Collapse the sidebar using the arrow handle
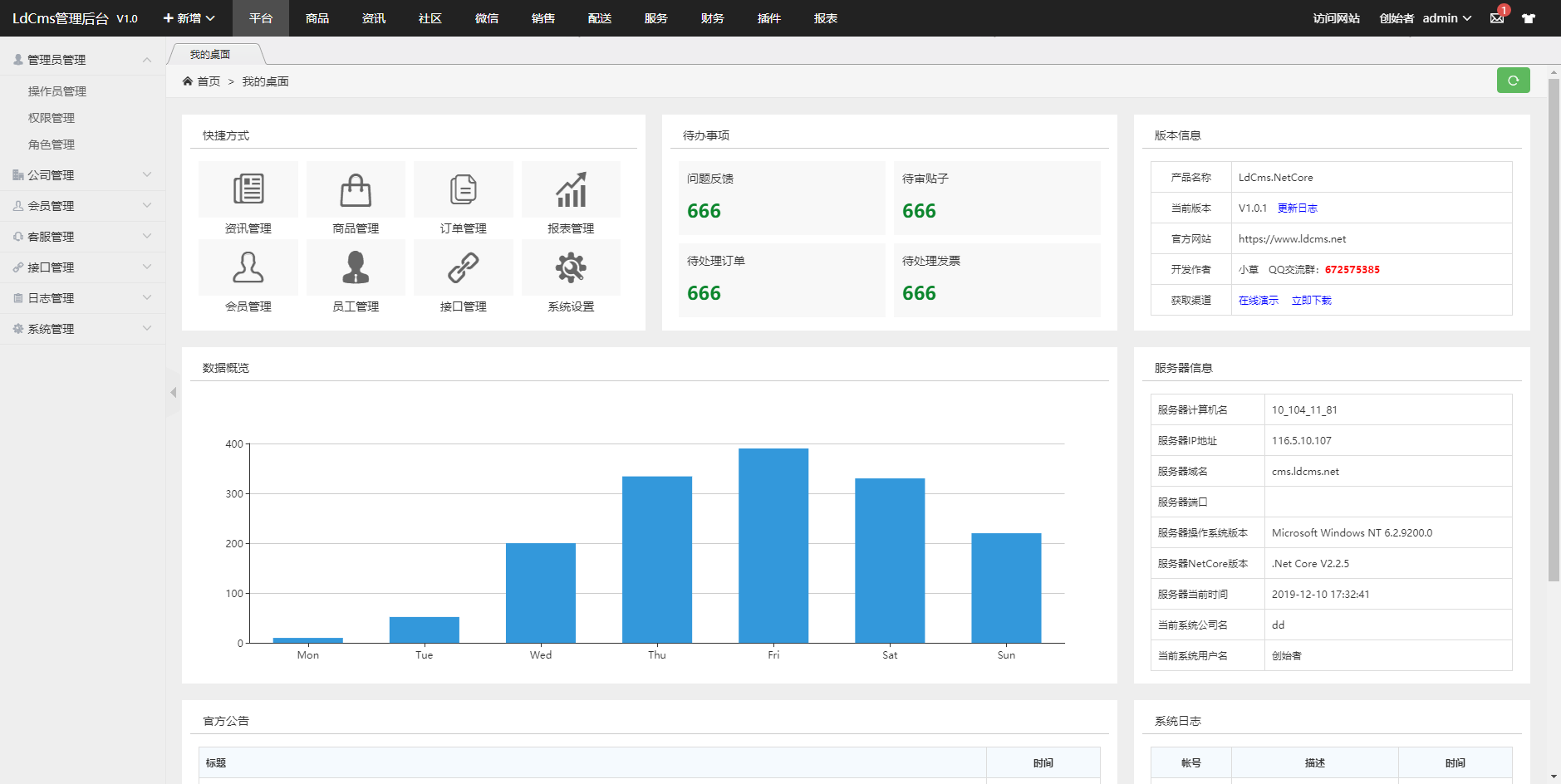Image resolution: width=1561 pixels, height=784 pixels. pos(173,392)
